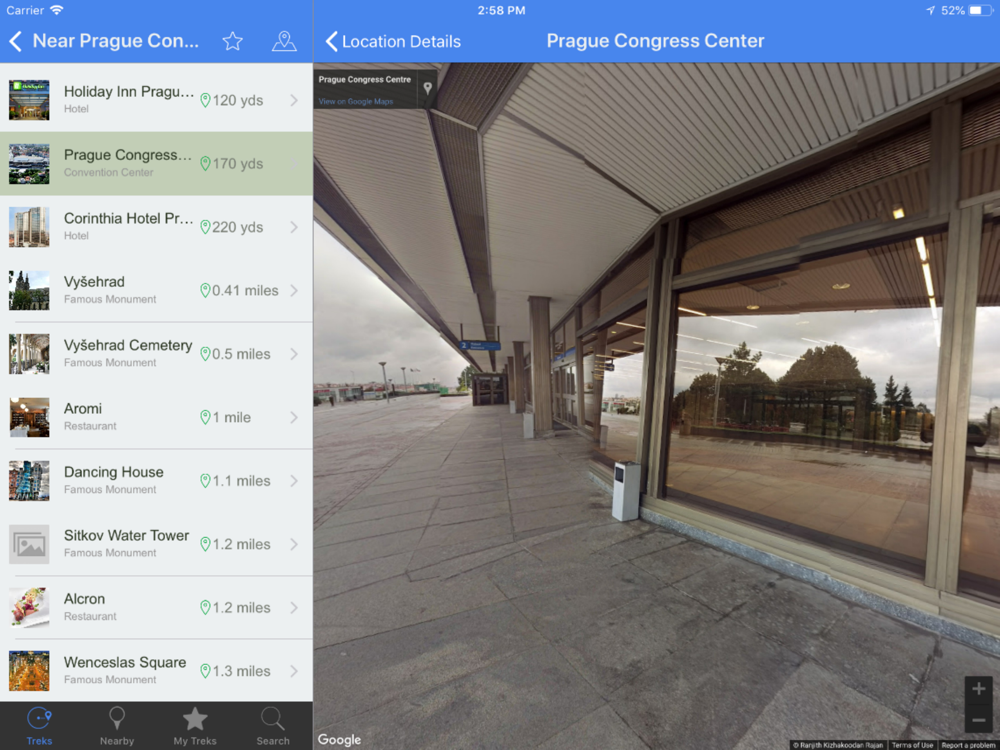Select the 170 yds distance for Prague Congress
Viewport: 1000px width, 750px height.
232,164
